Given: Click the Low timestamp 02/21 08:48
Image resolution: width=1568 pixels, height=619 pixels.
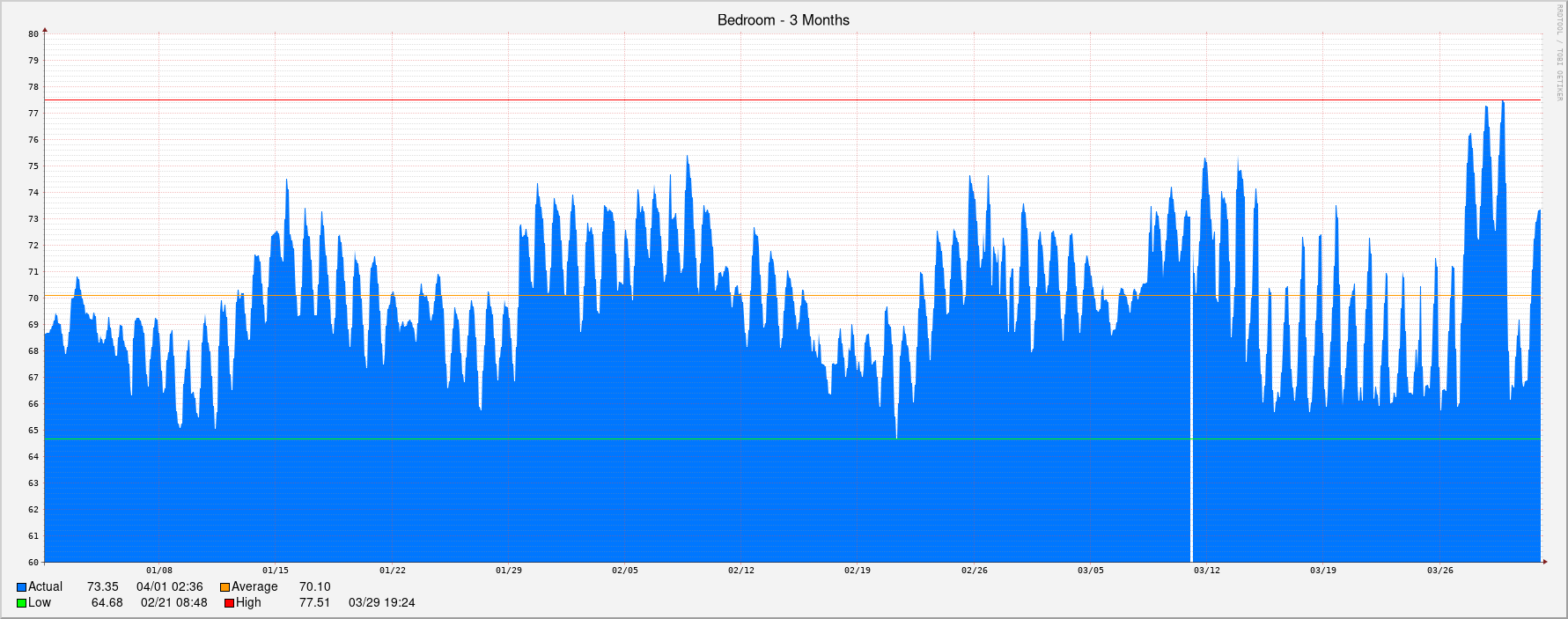Looking at the screenshot, I should coord(173,603).
